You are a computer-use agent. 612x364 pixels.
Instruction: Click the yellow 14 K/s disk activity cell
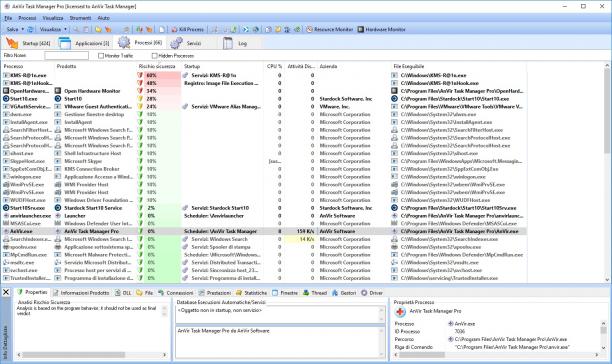click(300, 239)
